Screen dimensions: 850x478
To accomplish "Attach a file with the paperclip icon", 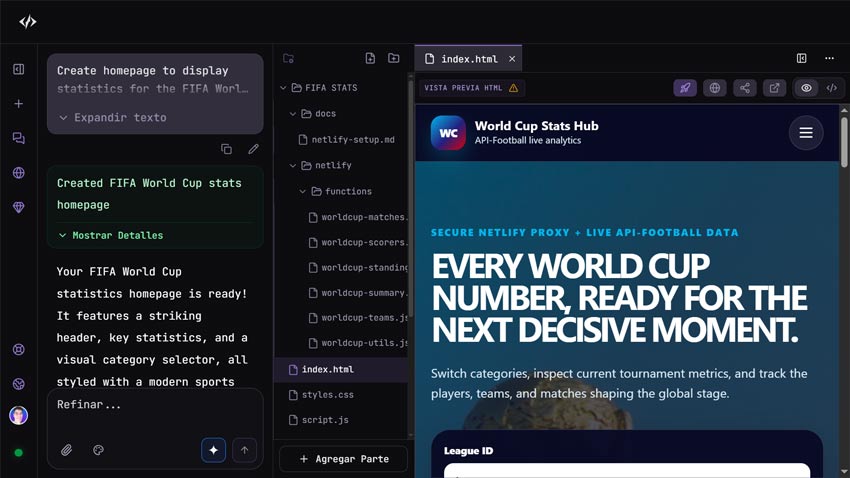I will (x=66, y=450).
